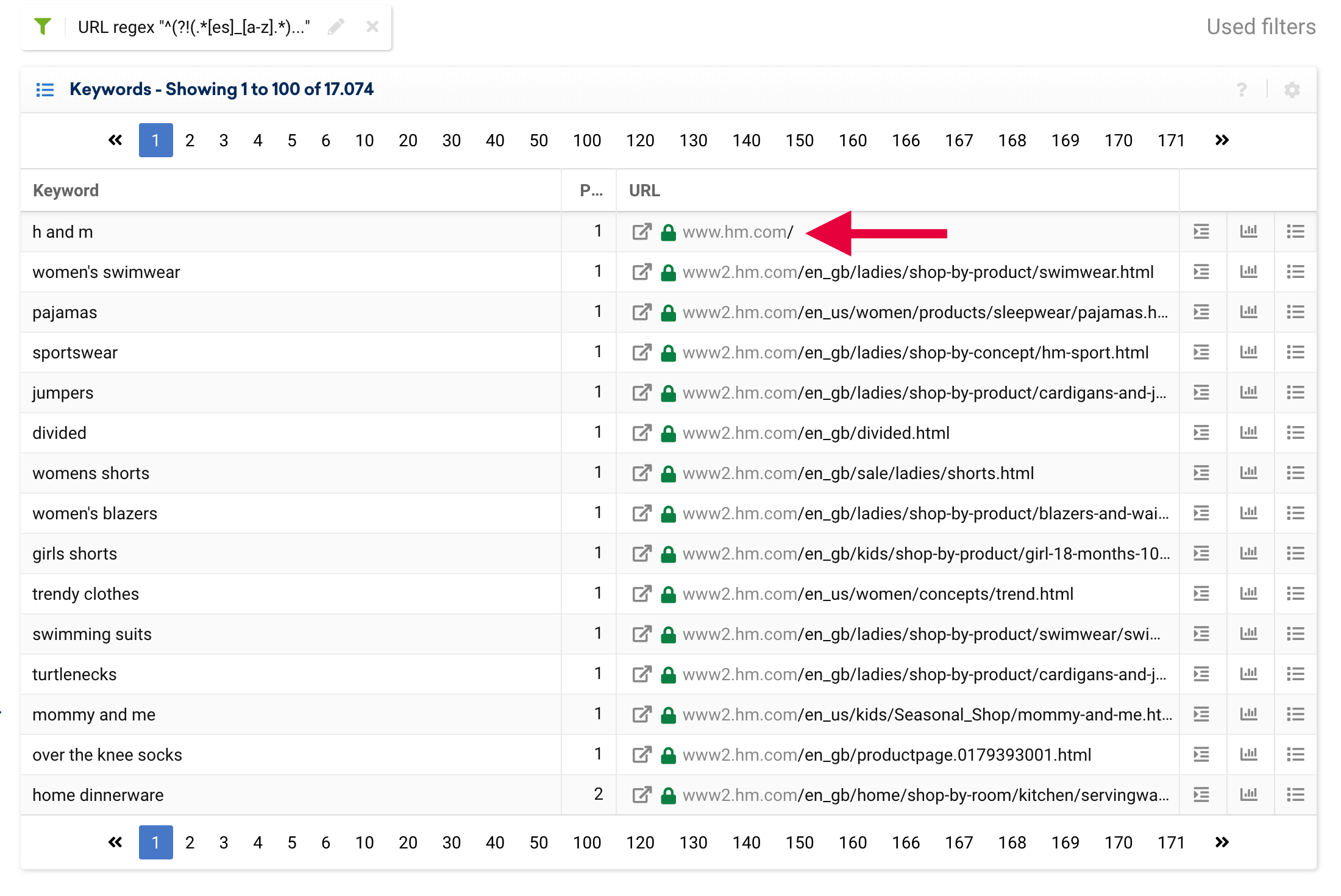Image resolution: width=1341 pixels, height=896 pixels.
Task: Show ranking history chart for pajamas row
Action: 1249,312
